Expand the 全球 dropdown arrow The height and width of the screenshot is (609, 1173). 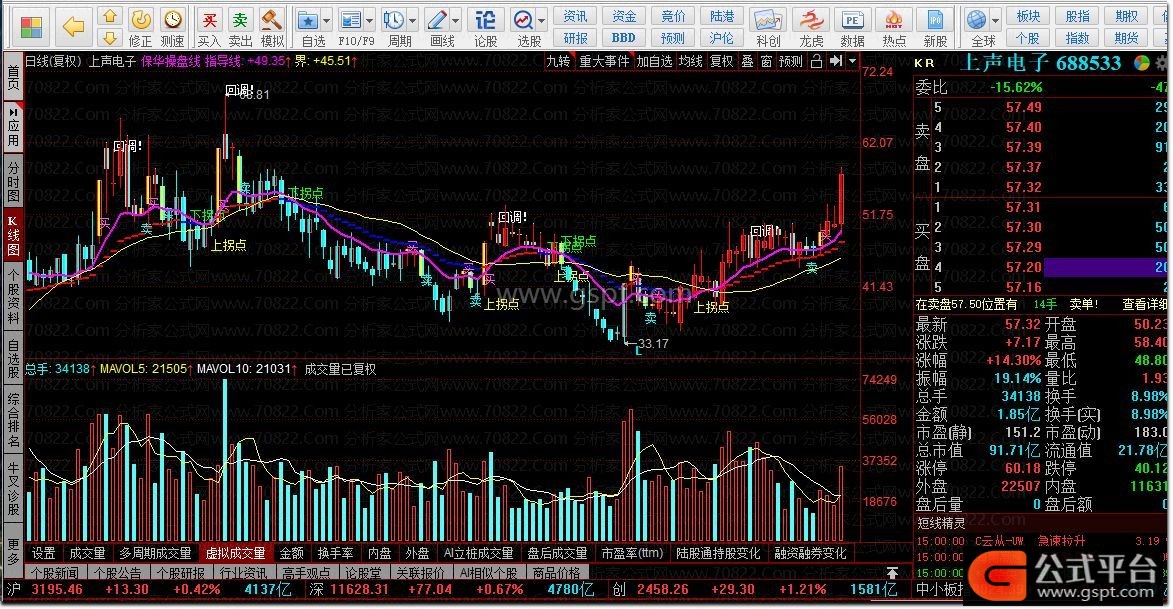click(996, 21)
